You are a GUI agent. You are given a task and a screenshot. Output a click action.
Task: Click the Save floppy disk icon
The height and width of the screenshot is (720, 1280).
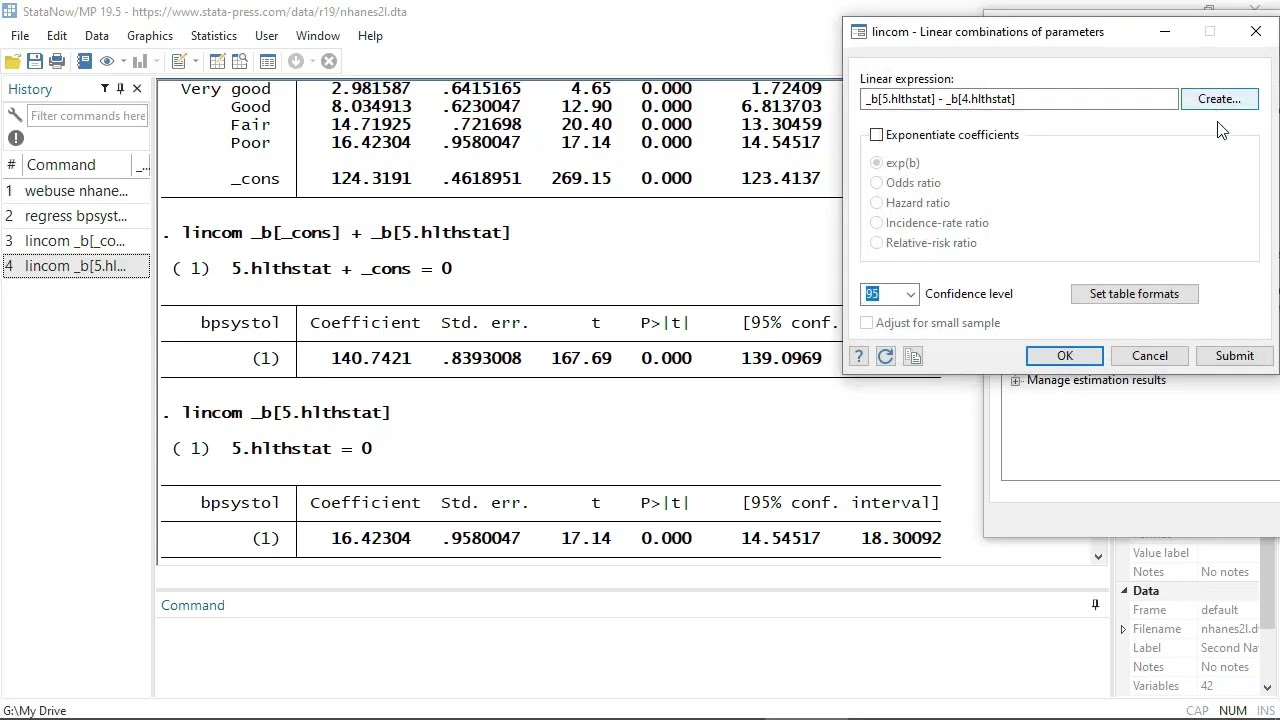click(x=35, y=61)
